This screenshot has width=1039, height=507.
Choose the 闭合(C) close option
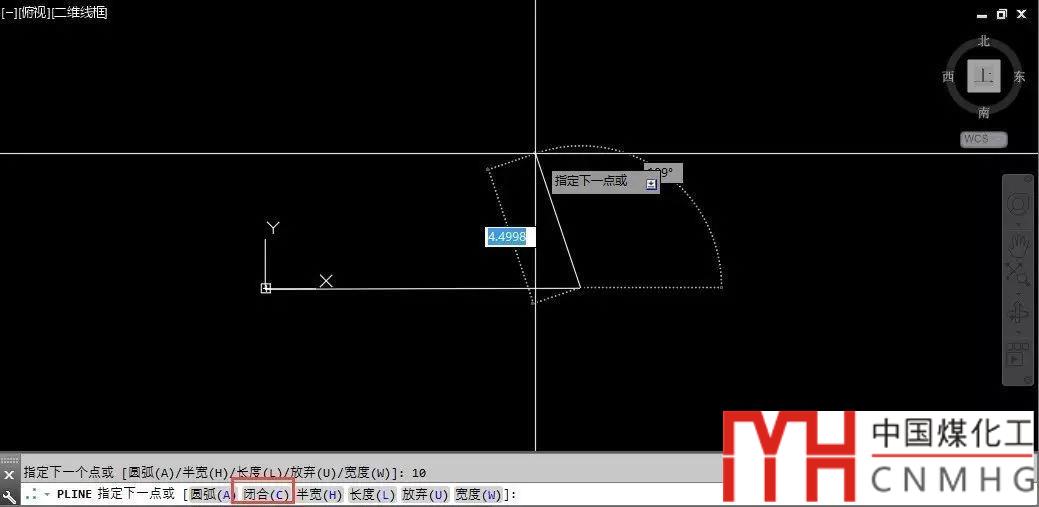[265, 494]
